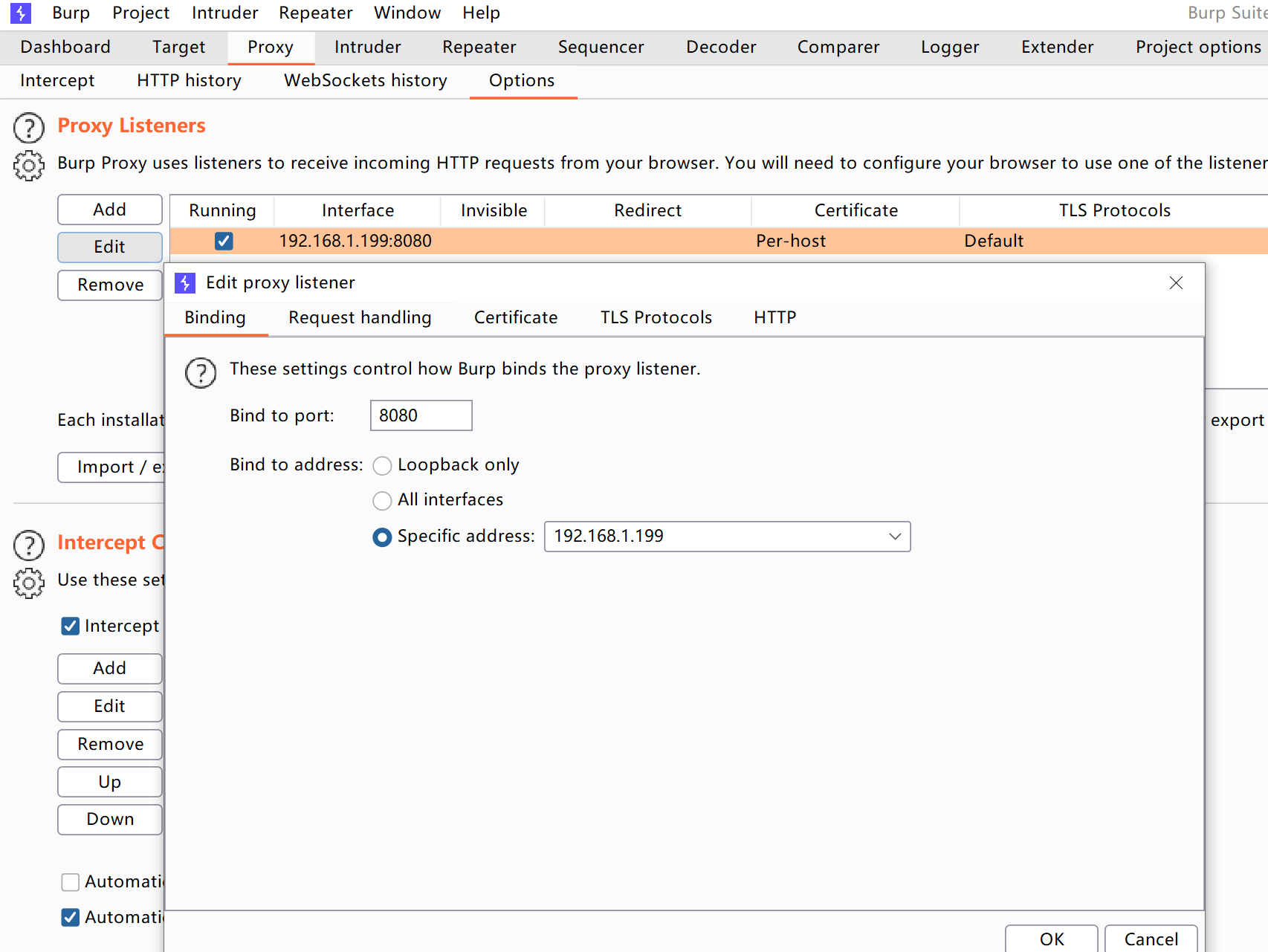
Task: Click the Down button
Action: (110, 819)
